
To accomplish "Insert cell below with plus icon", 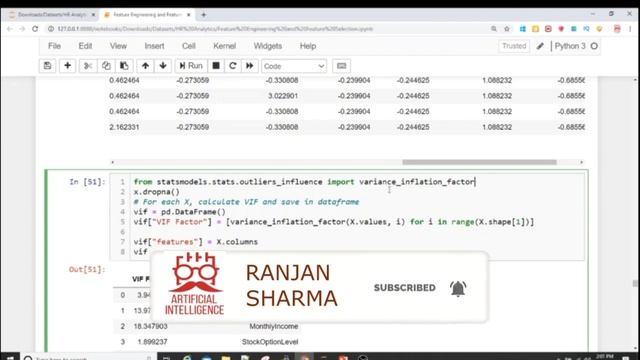I will point(67,66).
